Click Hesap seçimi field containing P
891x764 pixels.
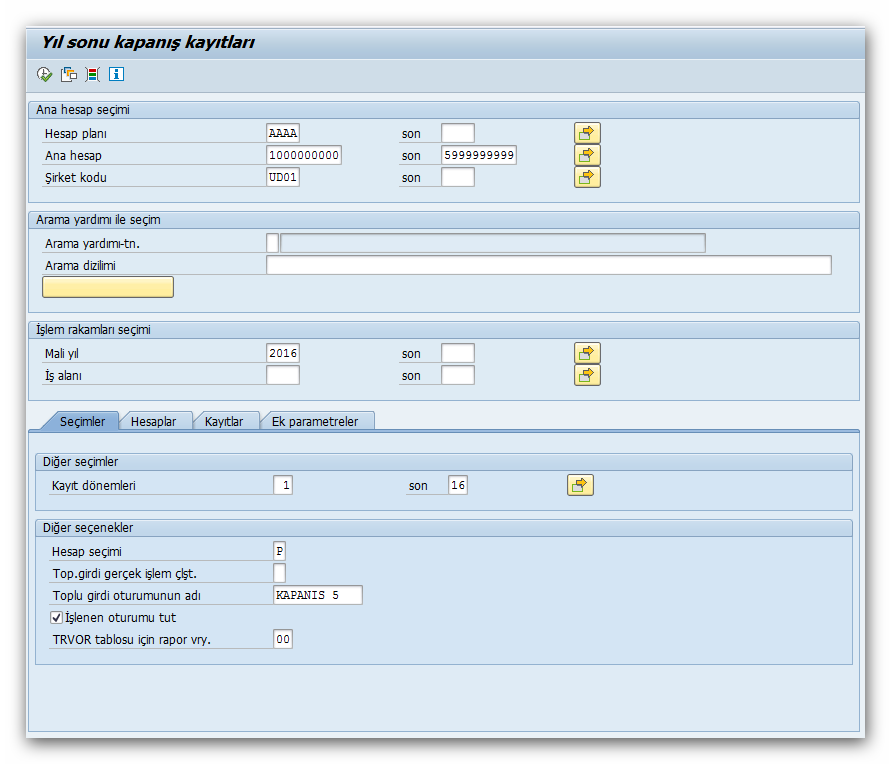click(280, 551)
